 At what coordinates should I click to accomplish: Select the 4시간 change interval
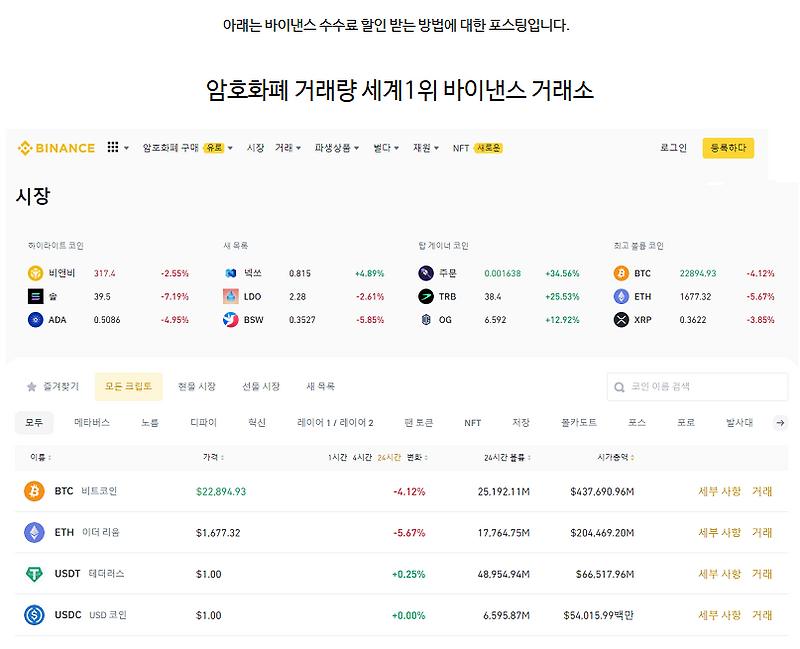[362, 458]
